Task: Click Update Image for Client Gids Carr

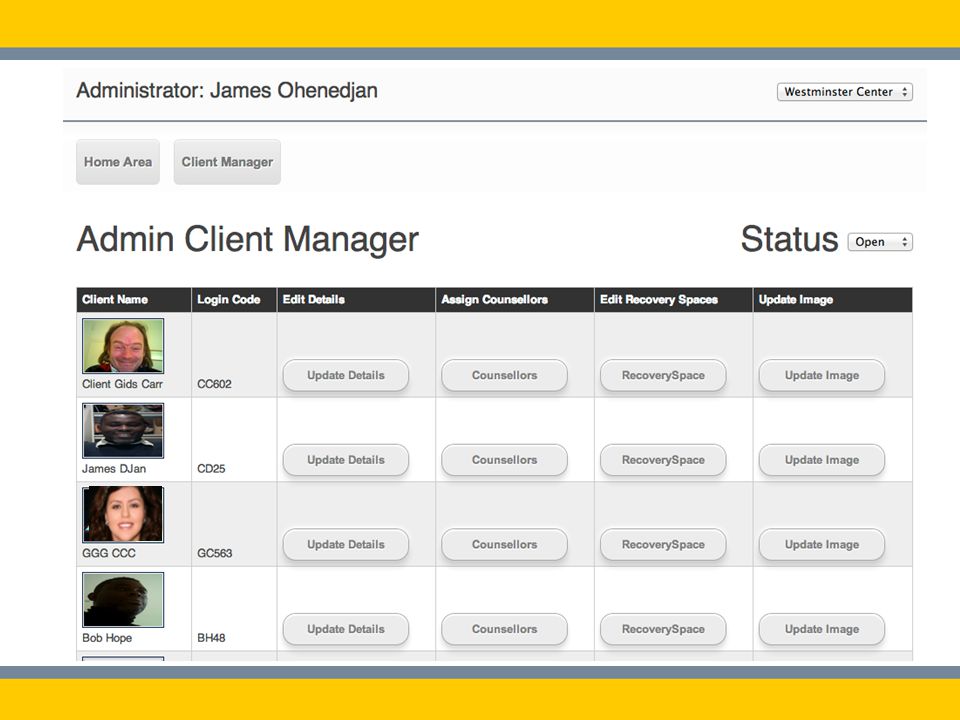Action: tap(822, 375)
